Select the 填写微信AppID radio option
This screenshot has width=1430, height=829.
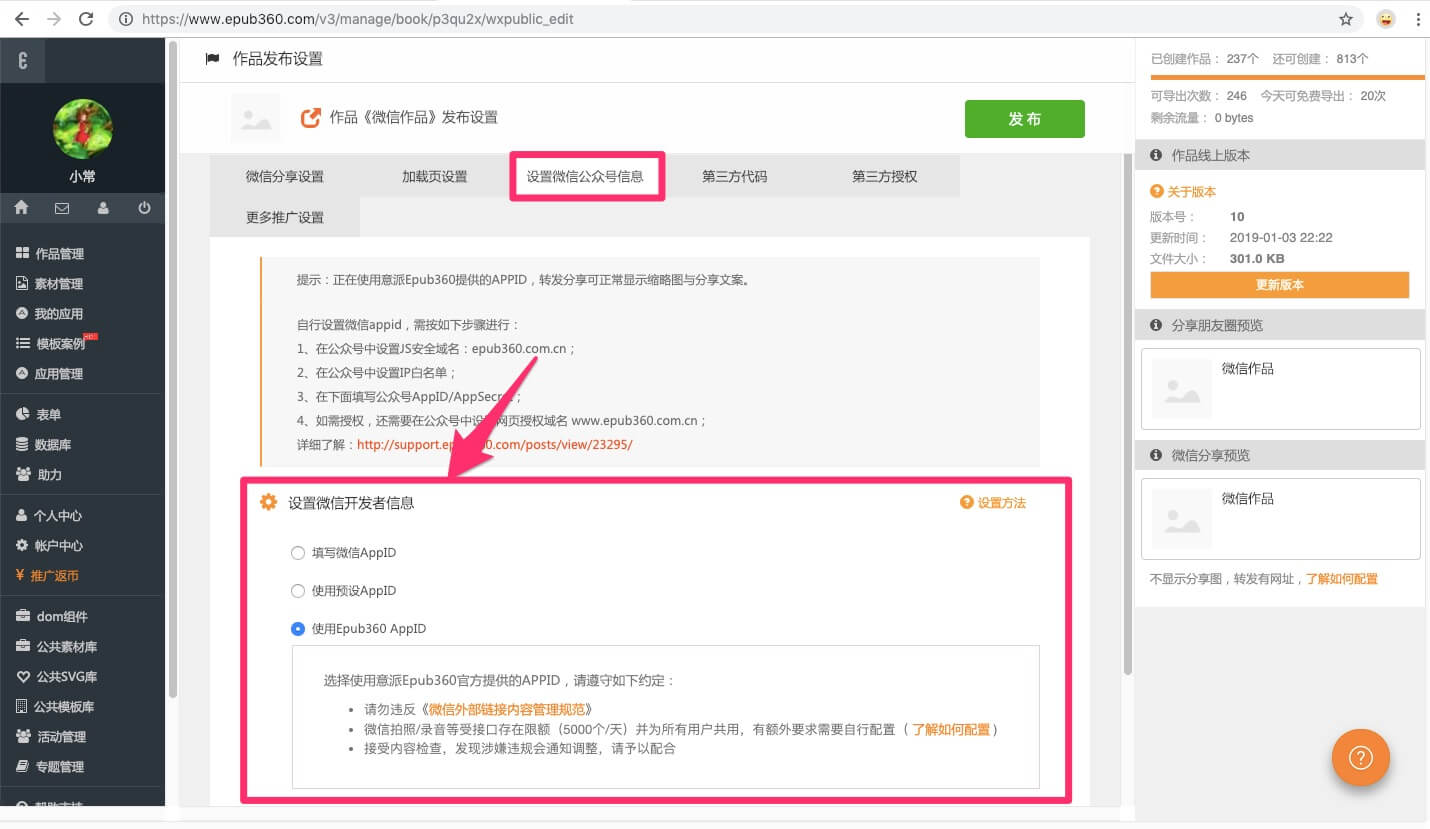(297, 553)
